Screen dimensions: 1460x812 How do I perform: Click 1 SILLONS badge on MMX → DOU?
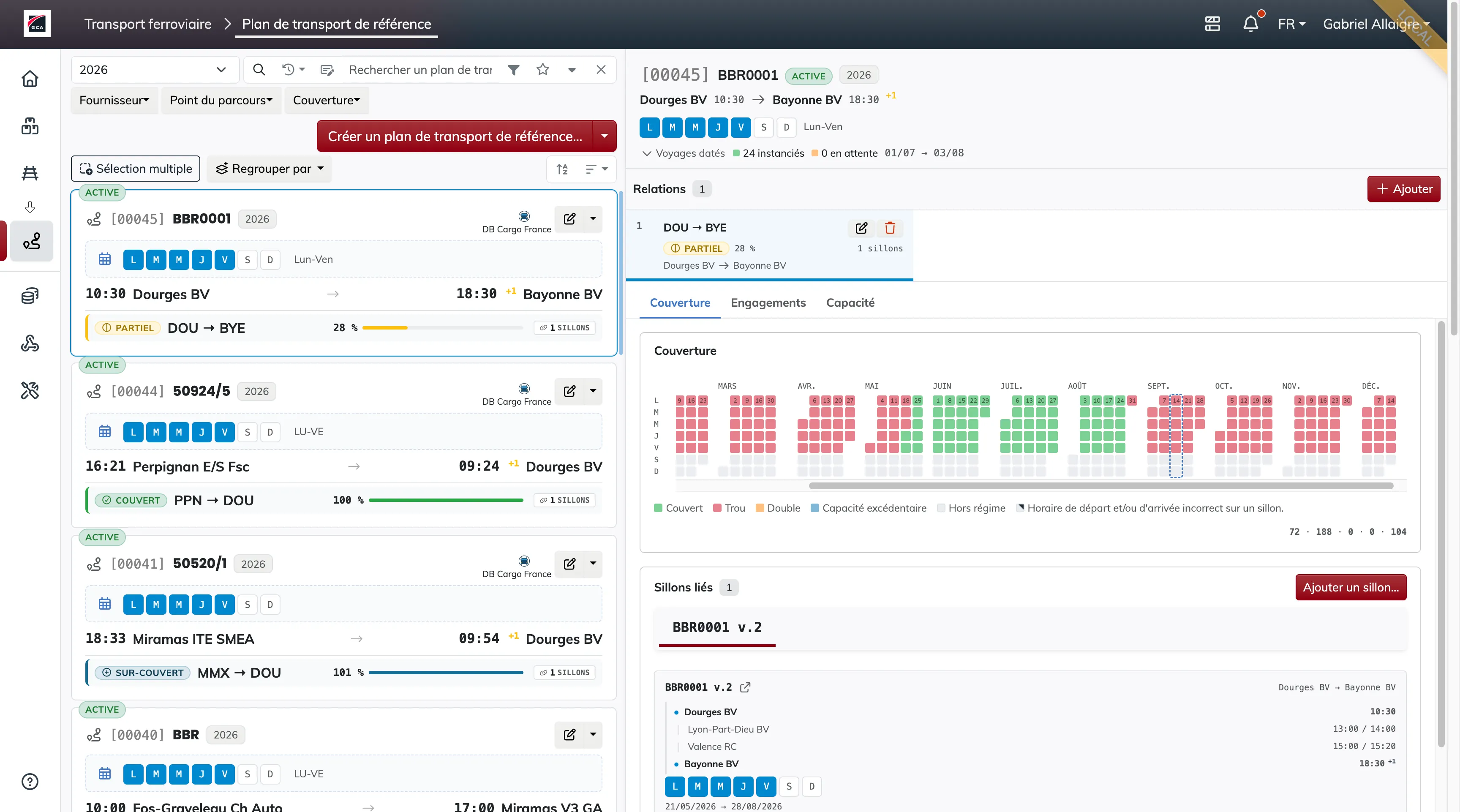coord(564,673)
